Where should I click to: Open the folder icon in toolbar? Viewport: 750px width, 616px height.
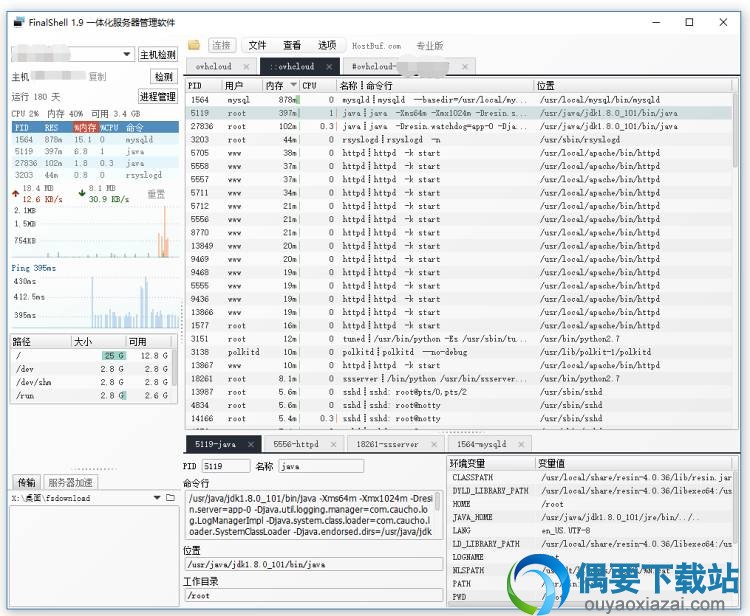[x=194, y=45]
